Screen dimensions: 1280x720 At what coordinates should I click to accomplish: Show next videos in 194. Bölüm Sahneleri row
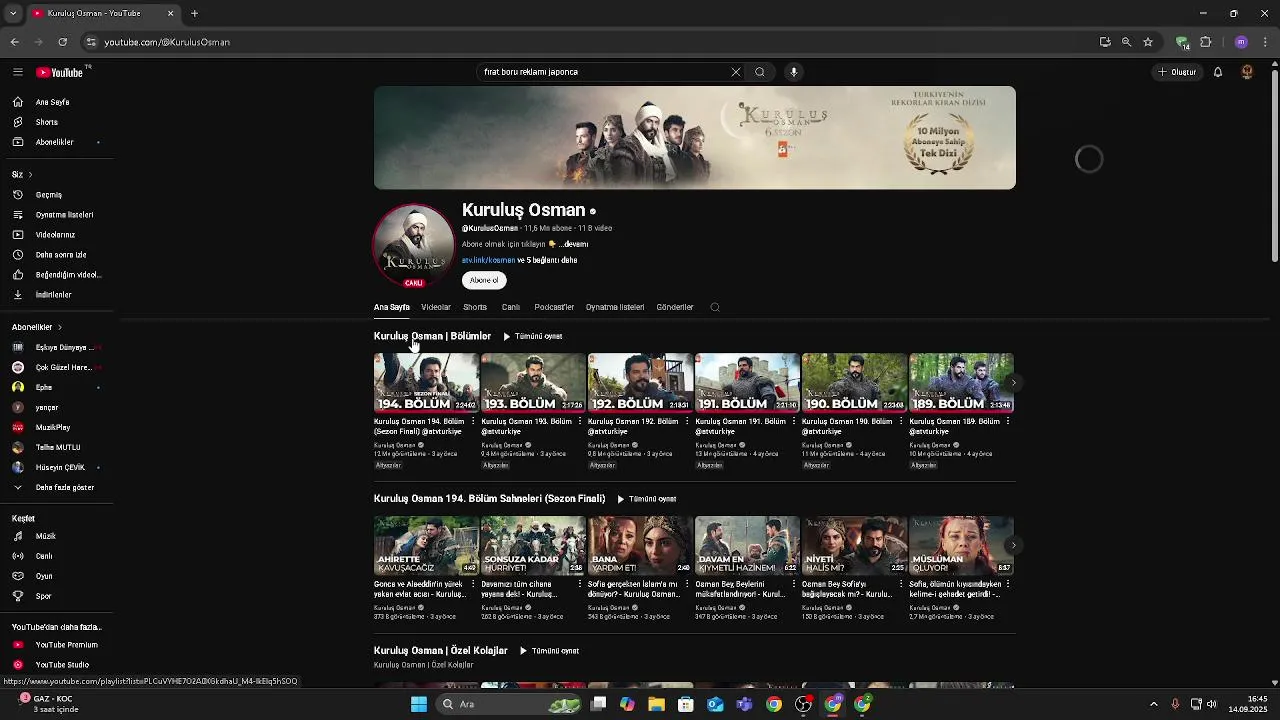coord(1013,546)
